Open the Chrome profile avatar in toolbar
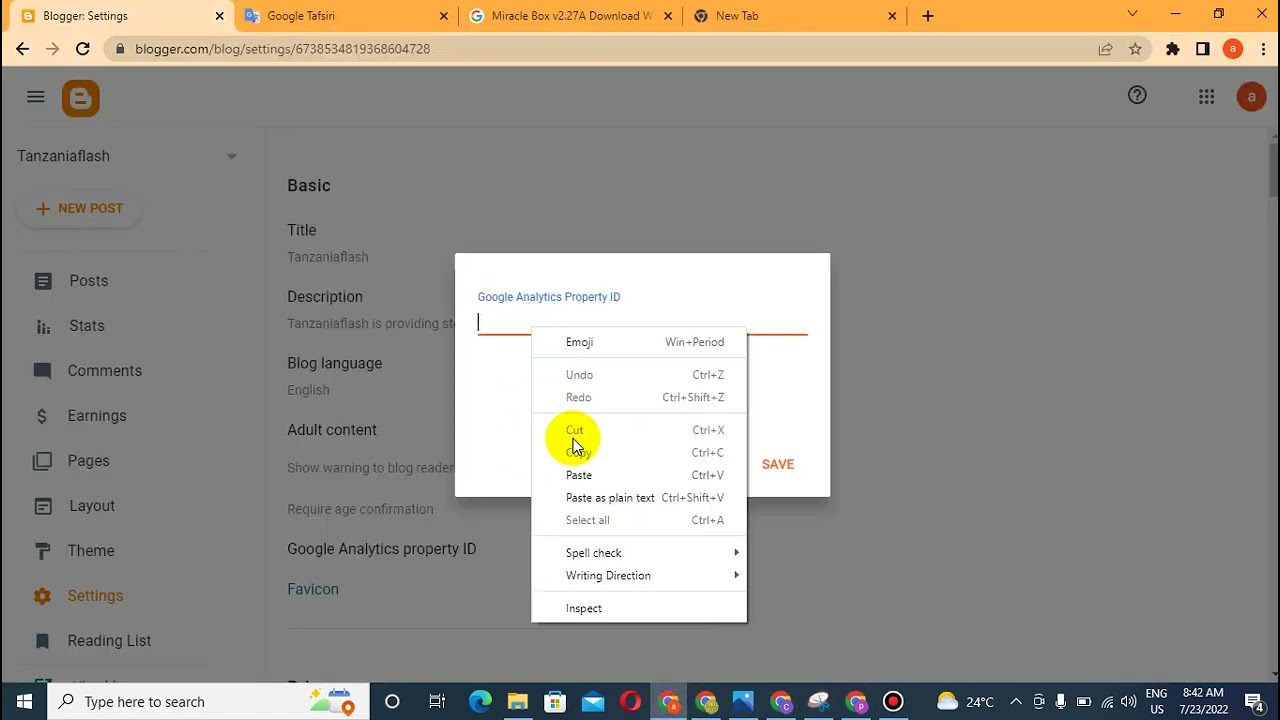This screenshot has width=1280, height=720. 1233,48
